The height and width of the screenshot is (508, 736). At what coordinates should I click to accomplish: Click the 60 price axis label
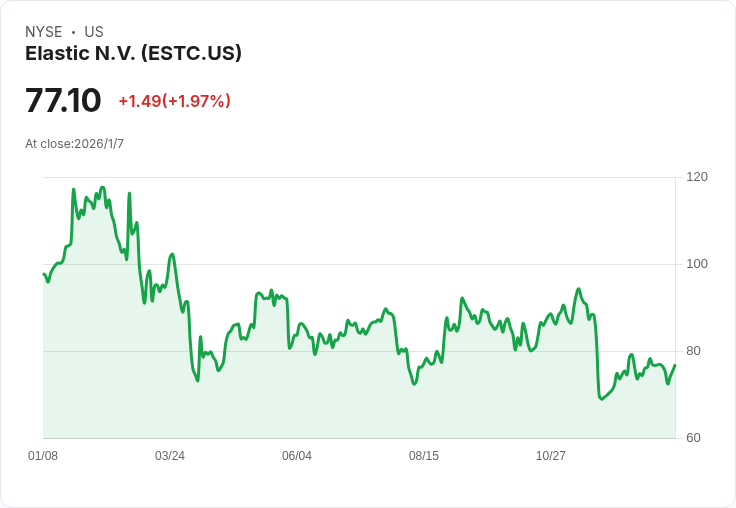click(x=693, y=438)
